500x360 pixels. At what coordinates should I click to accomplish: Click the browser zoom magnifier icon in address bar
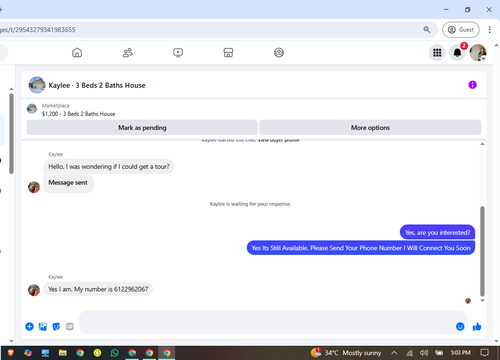click(x=427, y=30)
